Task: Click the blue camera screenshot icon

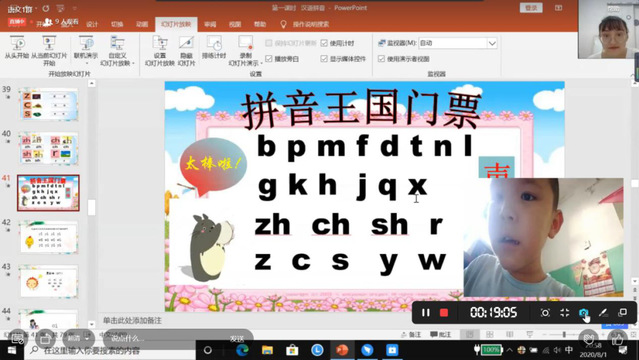Action: click(x=584, y=313)
